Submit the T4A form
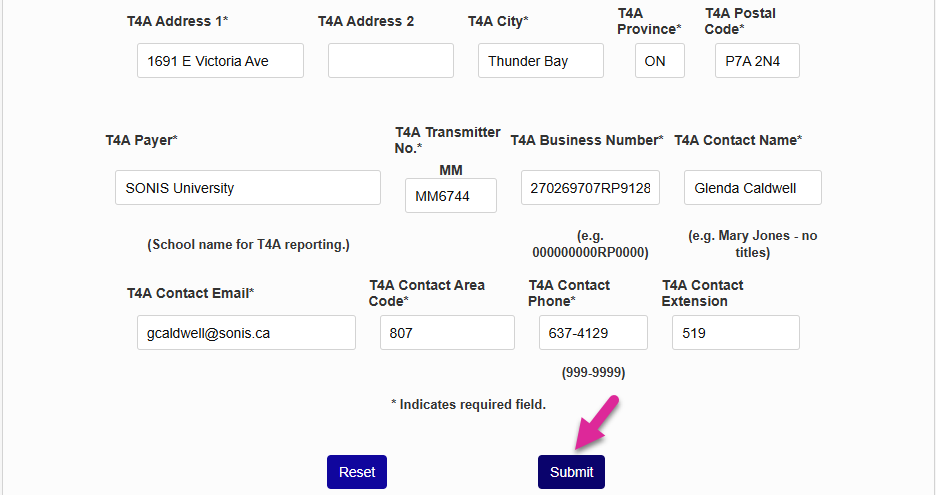This screenshot has width=936, height=495. click(571, 472)
